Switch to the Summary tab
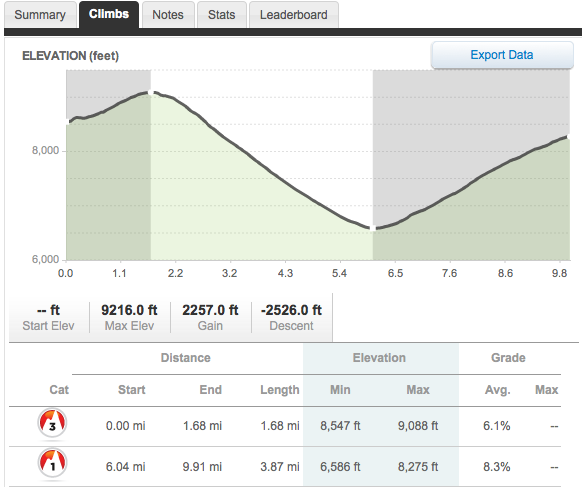The image size is (582, 487). click(x=40, y=15)
